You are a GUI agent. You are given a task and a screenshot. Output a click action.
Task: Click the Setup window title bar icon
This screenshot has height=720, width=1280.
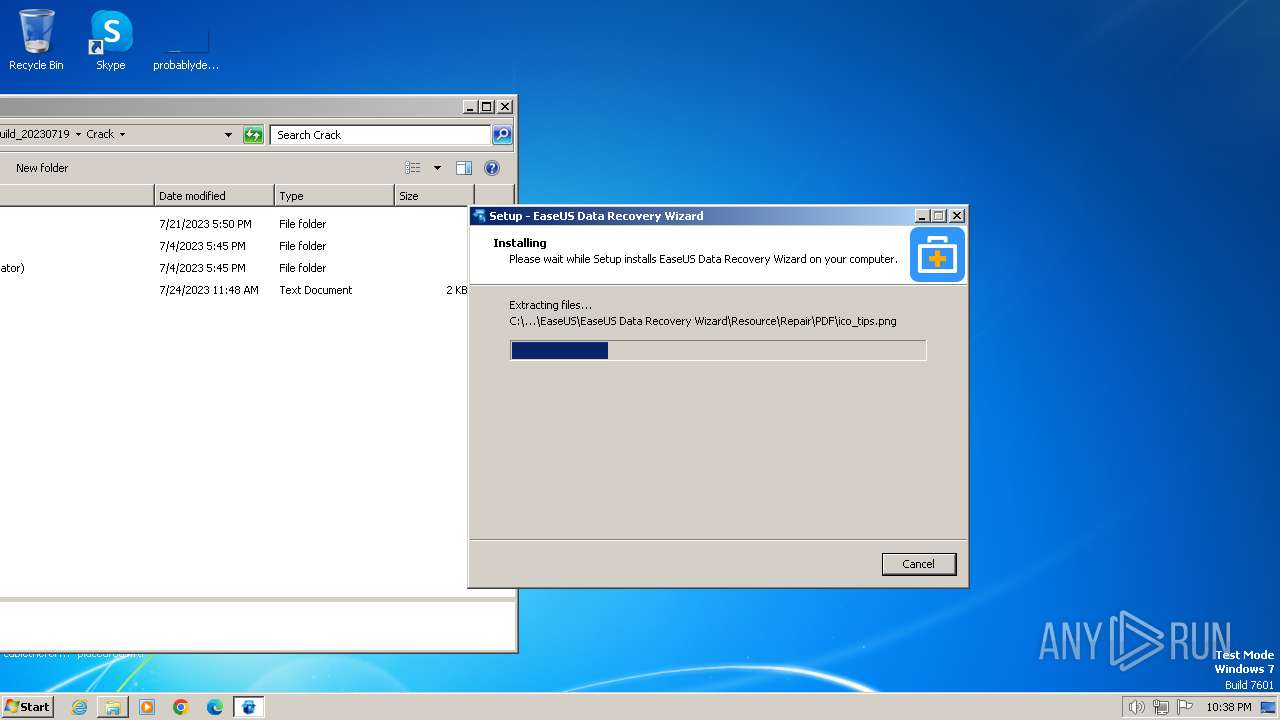point(480,216)
